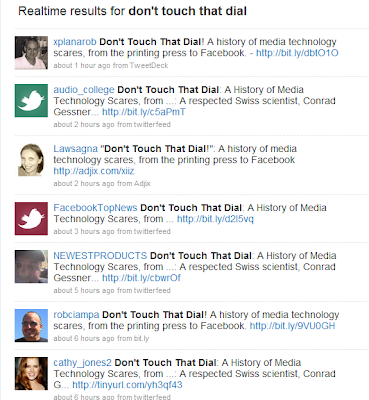Click audio_college's green Twitter bird avatar
Screen dimensions: 369x400
click(31, 101)
